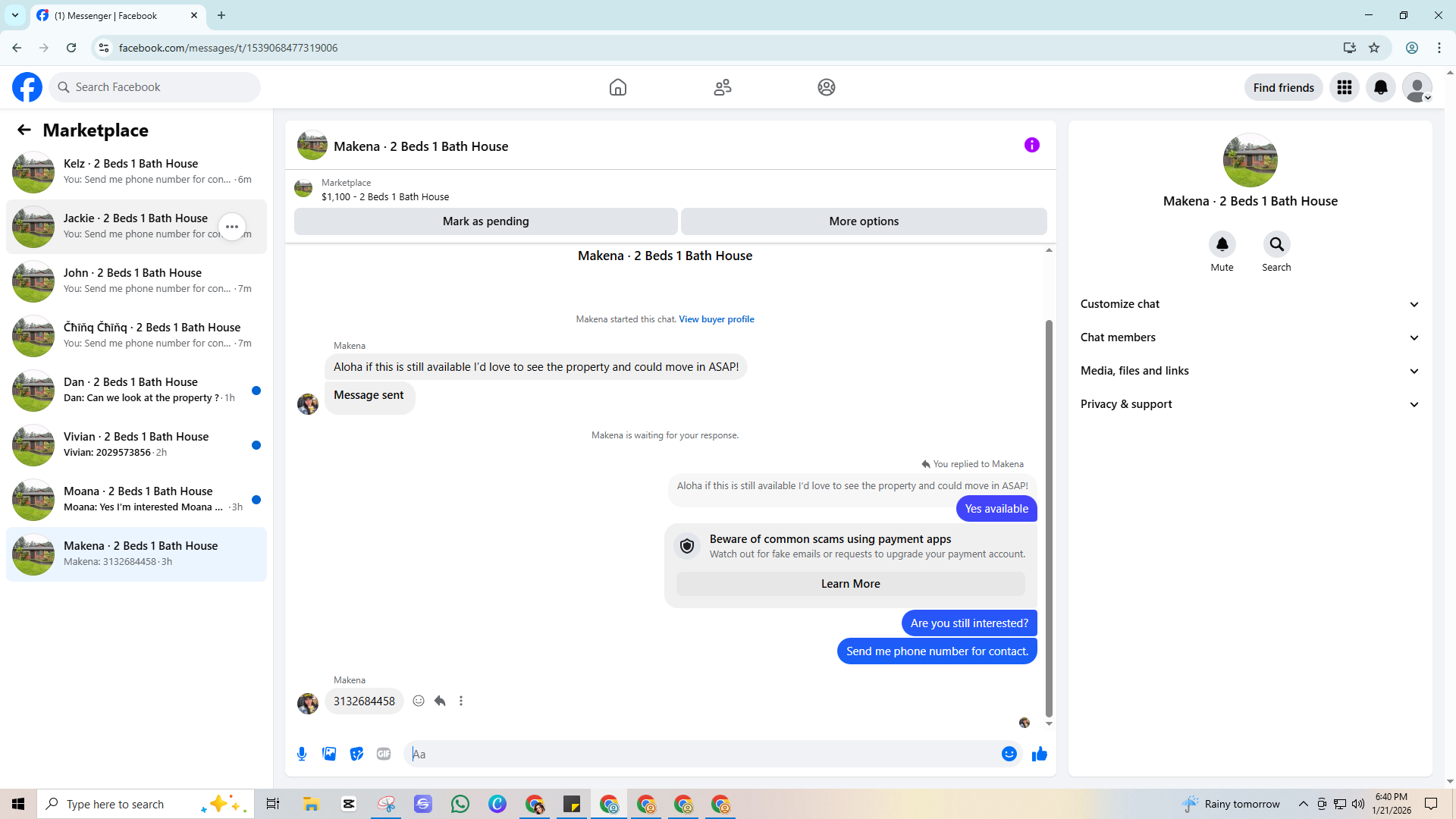Image resolution: width=1456 pixels, height=819 pixels.
Task: Expand Chat members section
Action: pyautogui.click(x=1249, y=337)
